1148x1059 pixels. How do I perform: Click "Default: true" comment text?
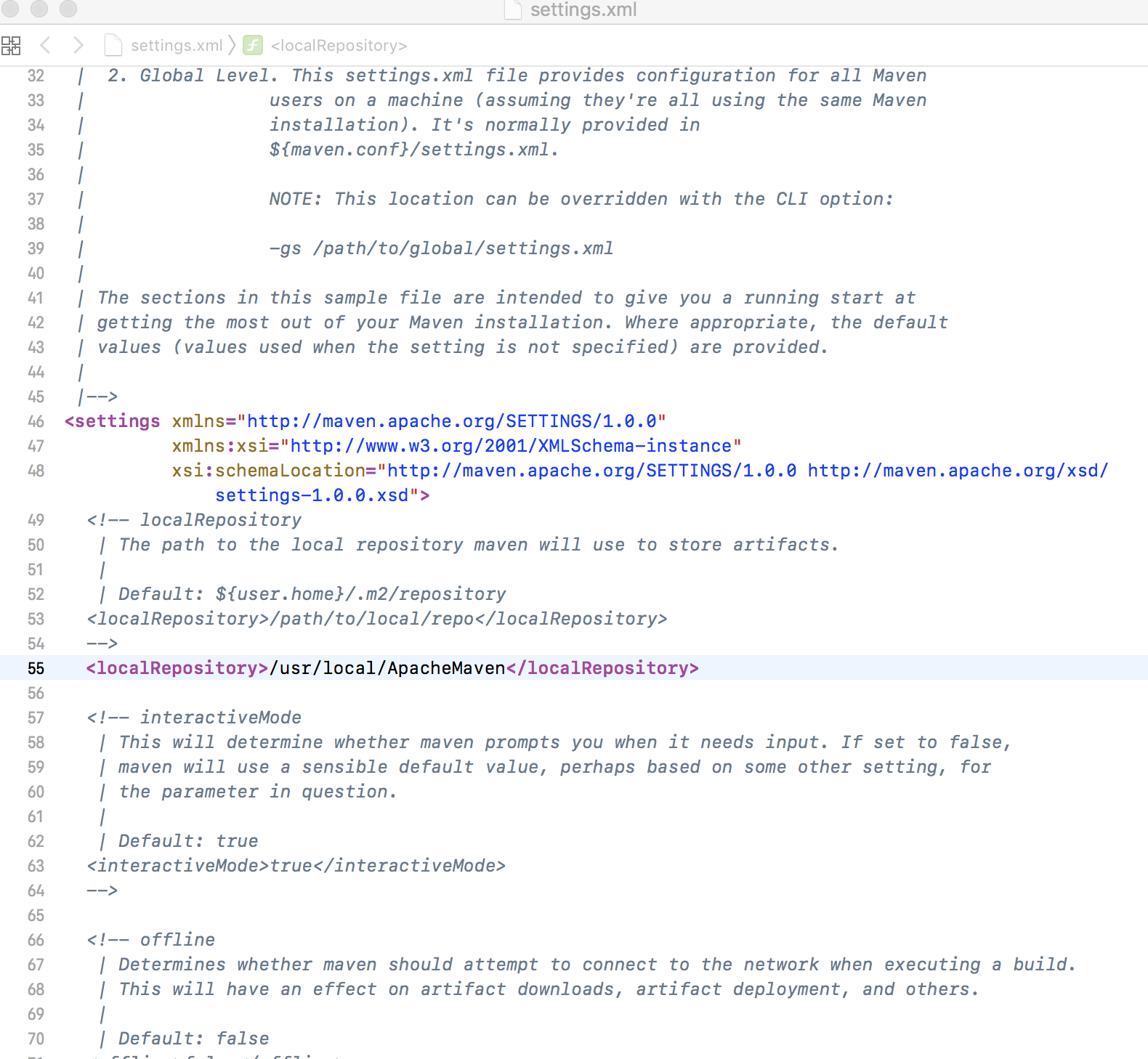pyautogui.click(x=188, y=841)
